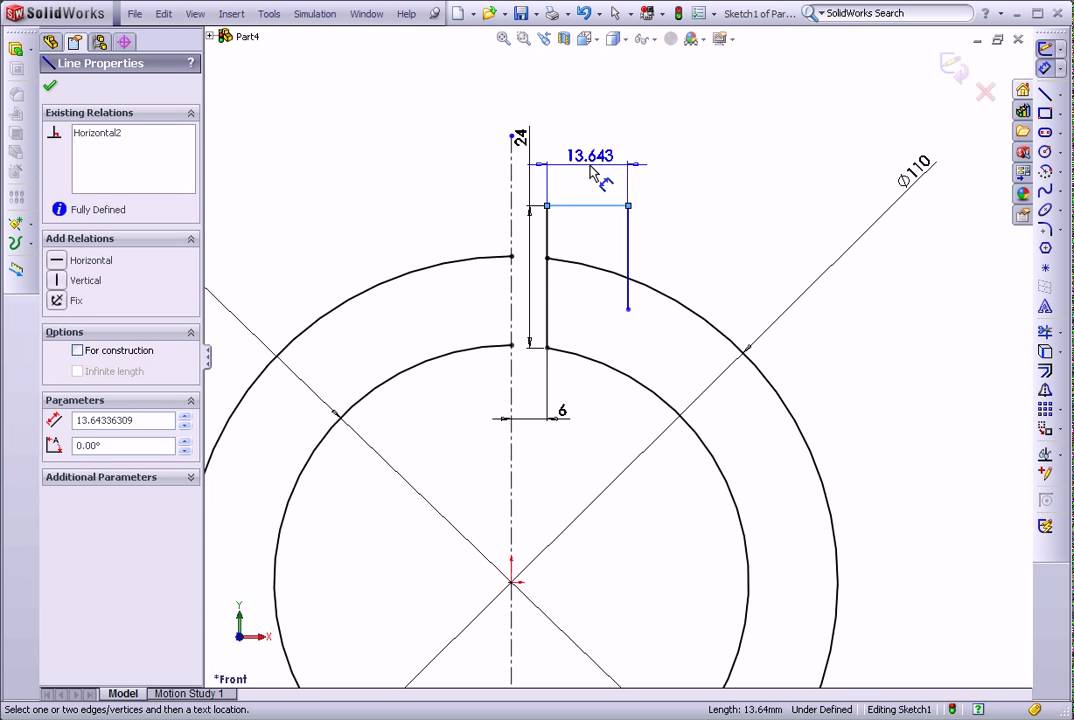Select the Line sketch tool
Image resolution: width=1074 pixels, height=720 pixels.
pyautogui.click(x=1045, y=94)
